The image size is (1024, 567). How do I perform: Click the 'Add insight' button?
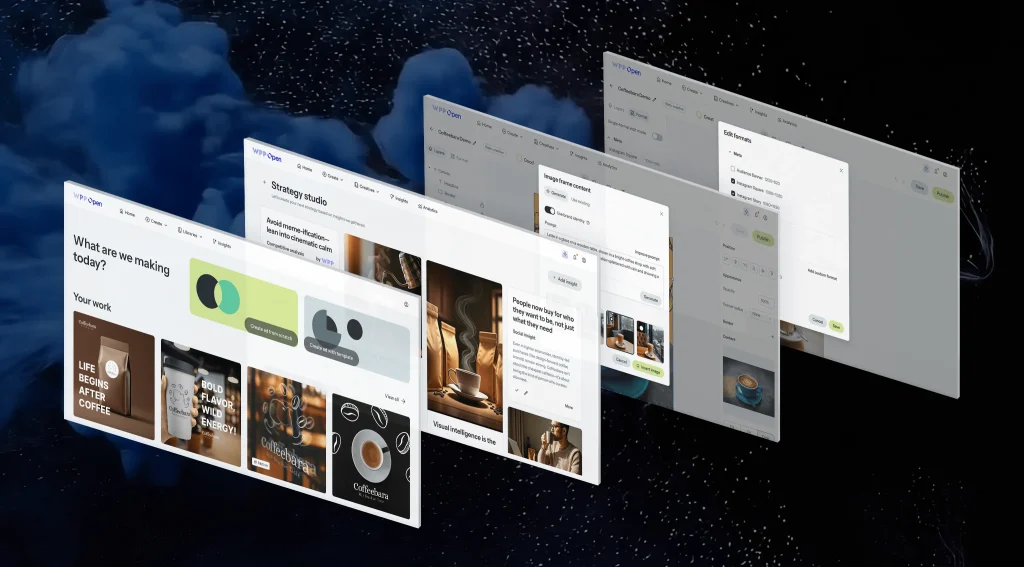tap(567, 280)
